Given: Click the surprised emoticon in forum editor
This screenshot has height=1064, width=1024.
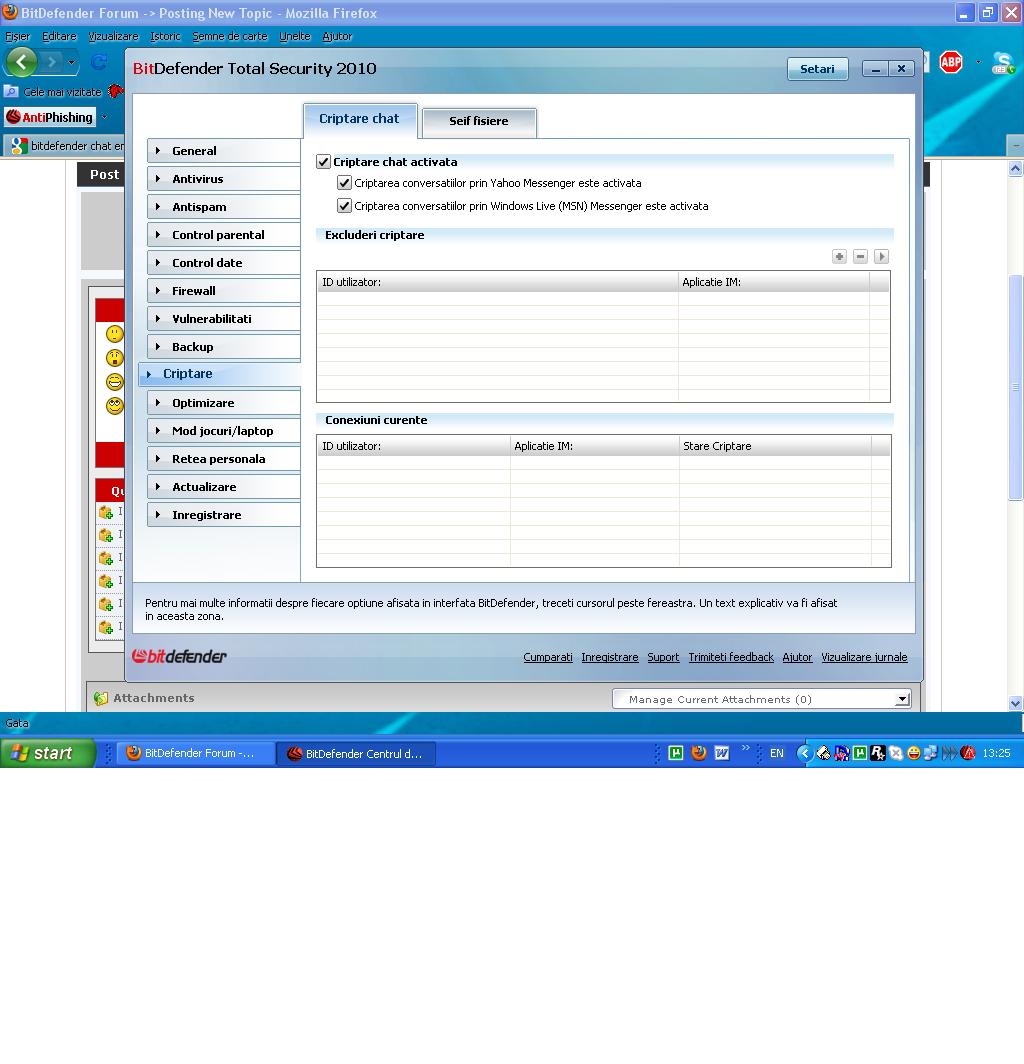Looking at the screenshot, I should coord(115,358).
